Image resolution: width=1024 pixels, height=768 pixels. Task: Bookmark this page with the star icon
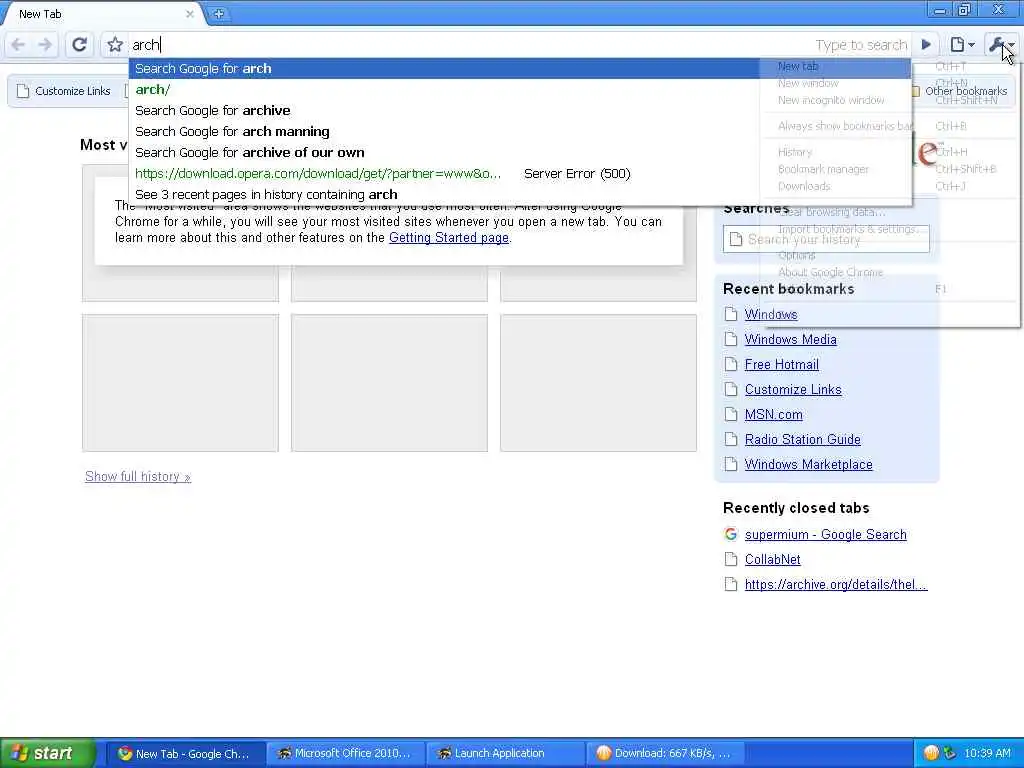pyautogui.click(x=115, y=44)
